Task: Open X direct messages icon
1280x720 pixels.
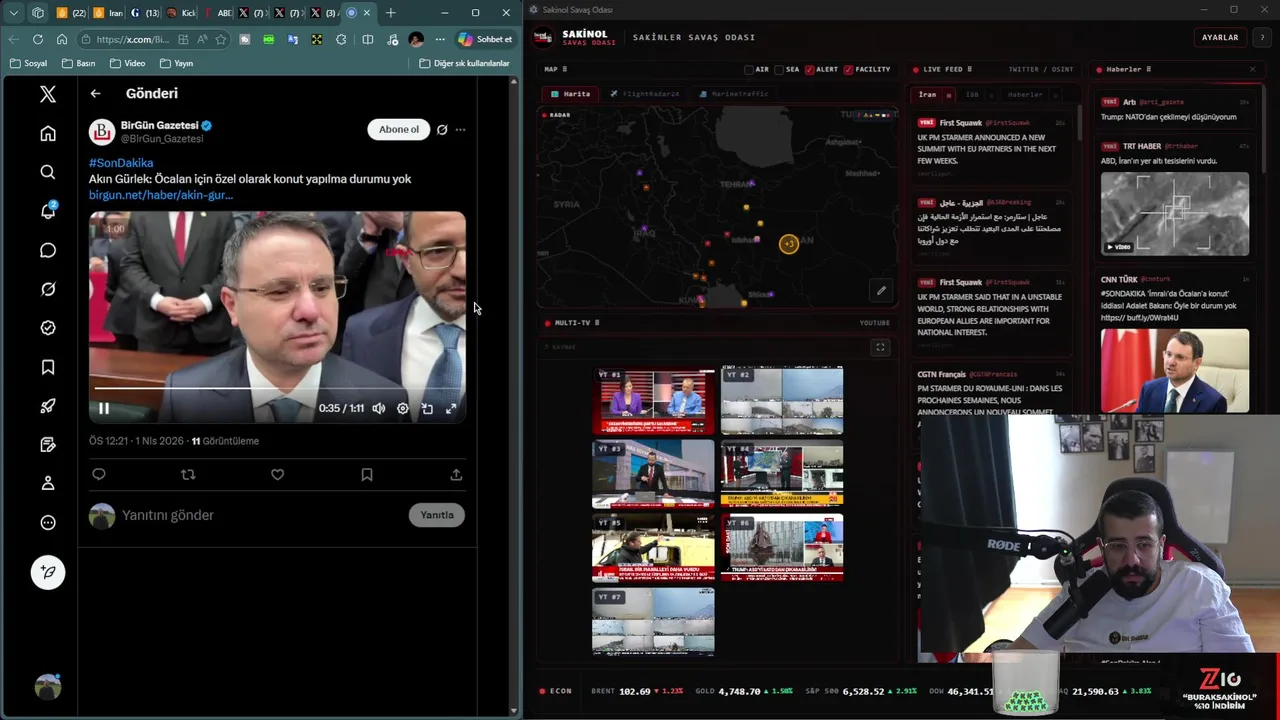Action: click(48, 250)
